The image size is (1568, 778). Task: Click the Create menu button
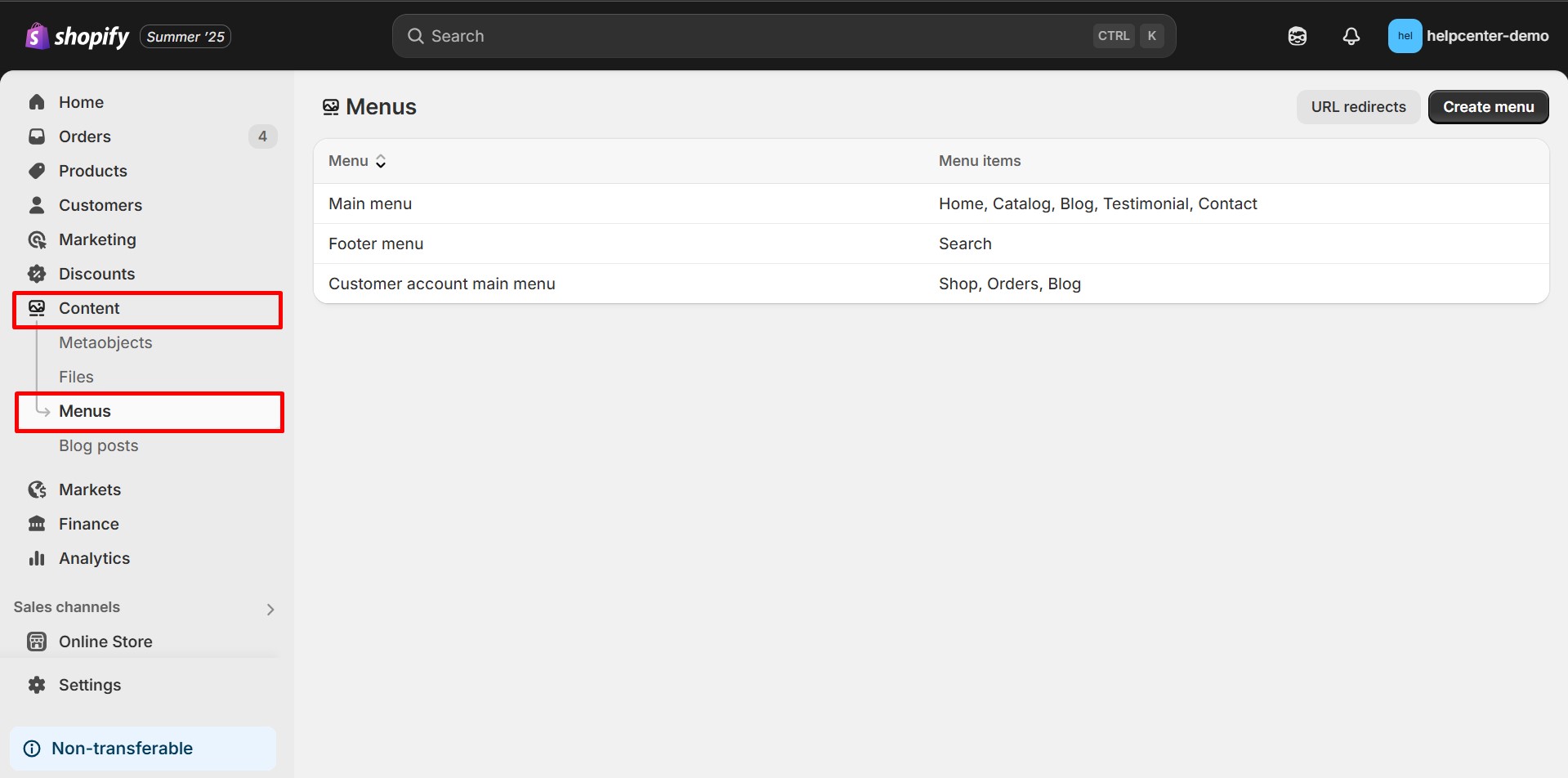[1488, 107]
